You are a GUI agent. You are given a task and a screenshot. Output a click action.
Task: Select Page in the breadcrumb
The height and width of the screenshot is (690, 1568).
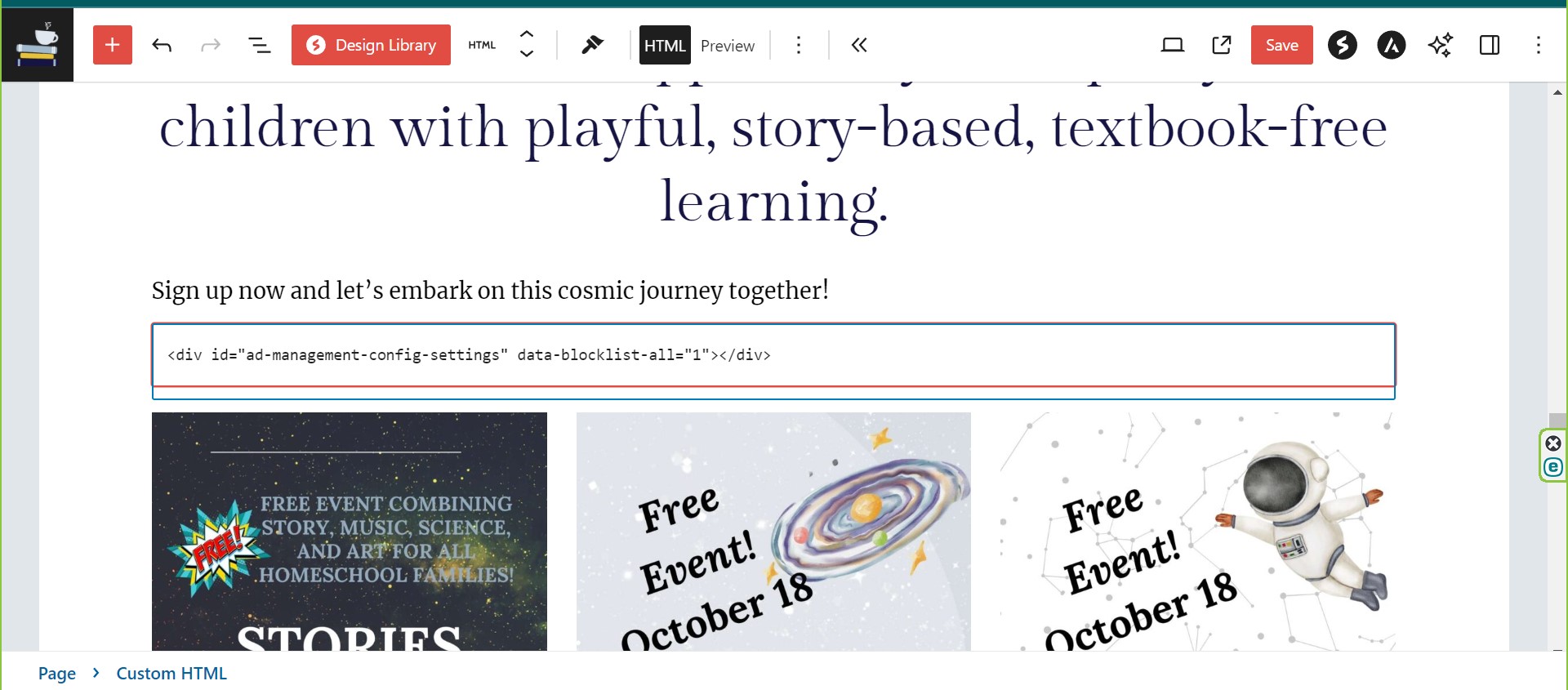coord(56,673)
